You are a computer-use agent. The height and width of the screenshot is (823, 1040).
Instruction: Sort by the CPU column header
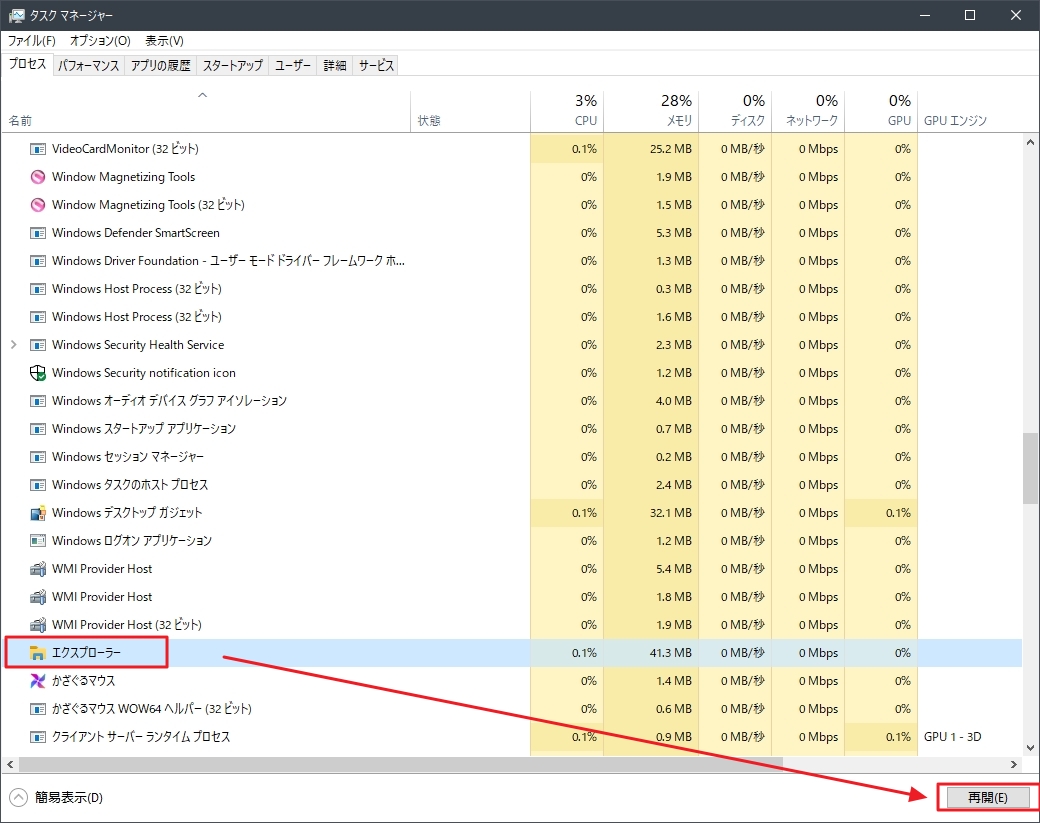coord(567,111)
